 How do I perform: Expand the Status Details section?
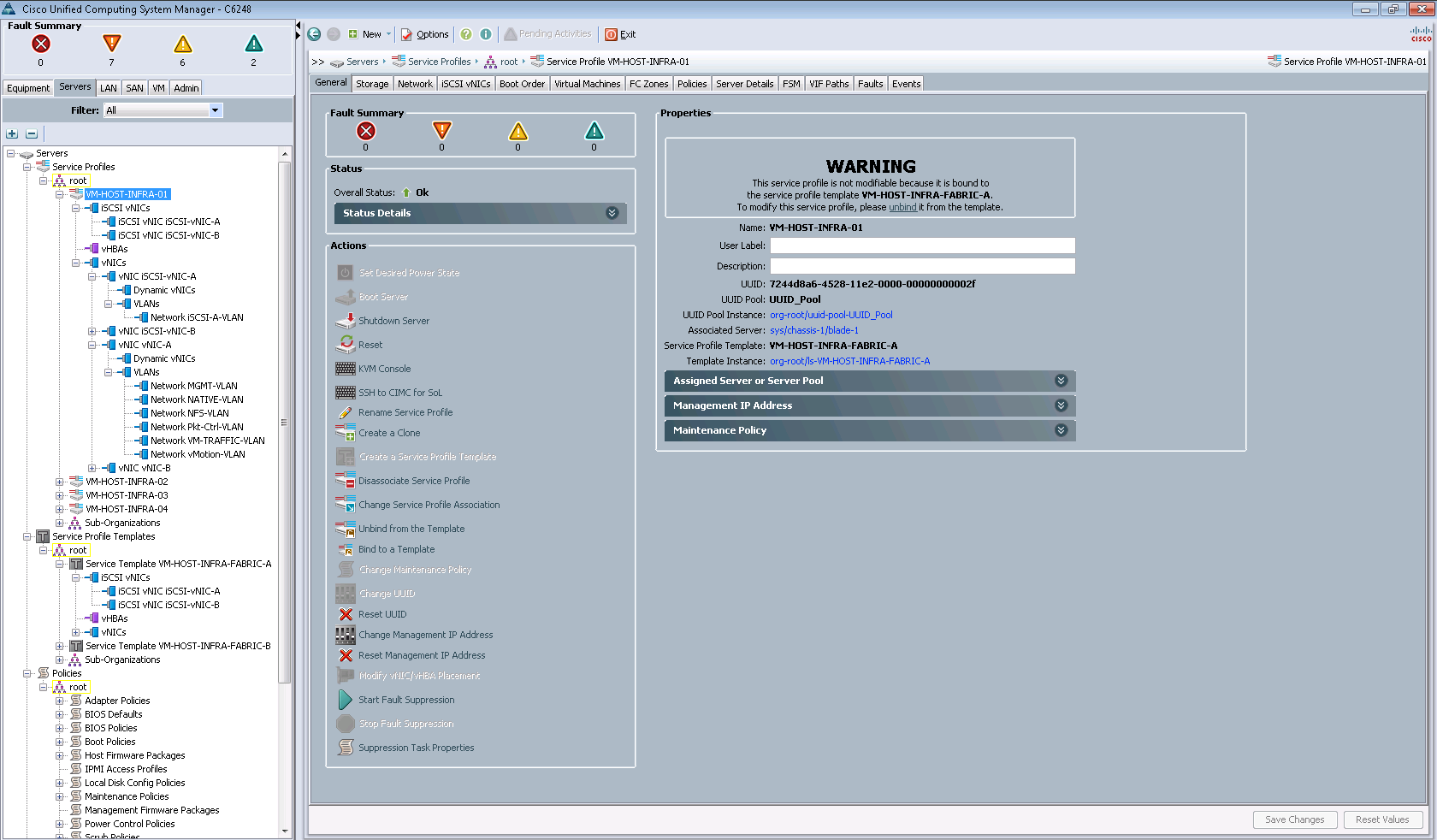[480, 213]
